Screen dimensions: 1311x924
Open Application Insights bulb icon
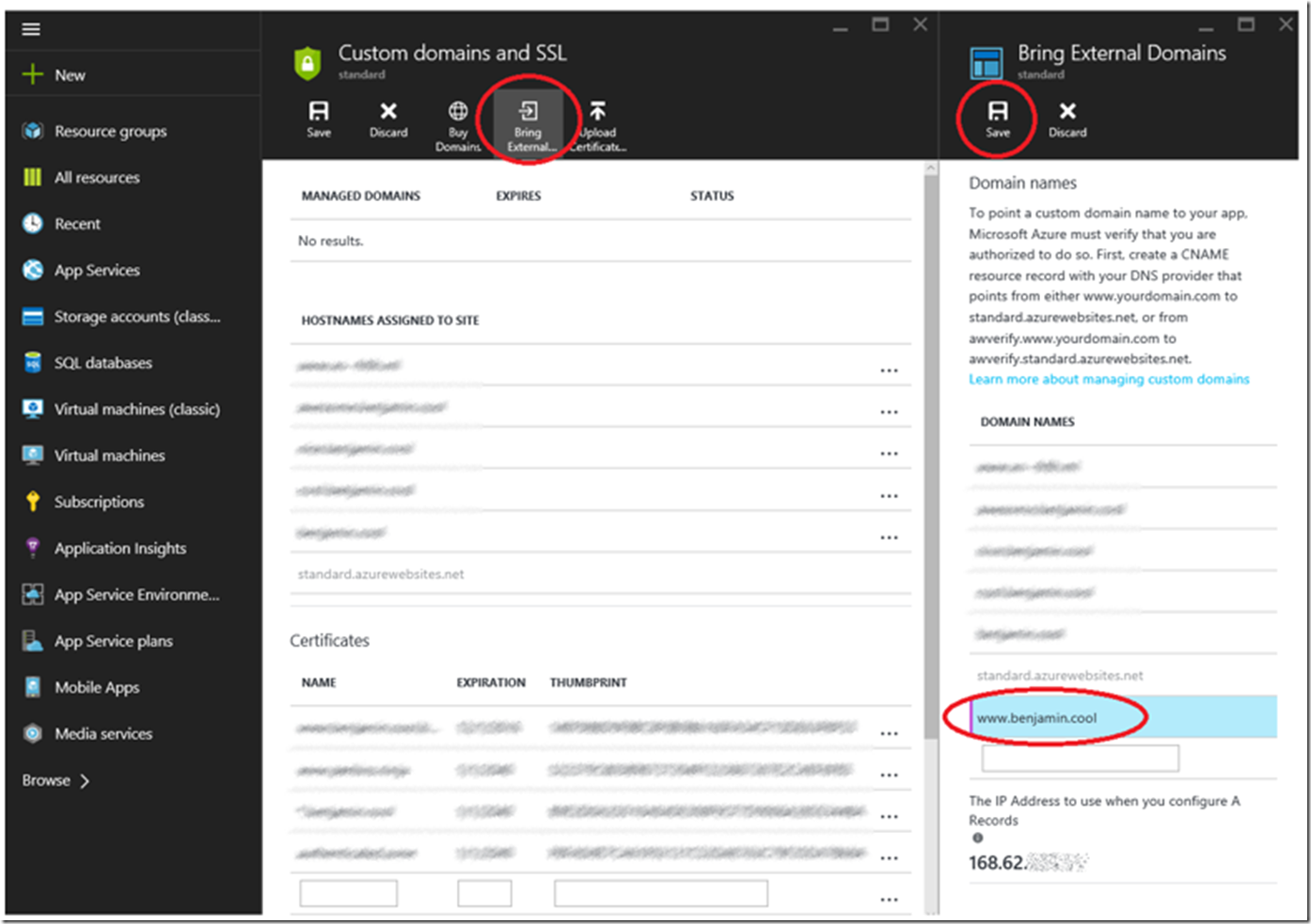pyautogui.click(x=33, y=547)
